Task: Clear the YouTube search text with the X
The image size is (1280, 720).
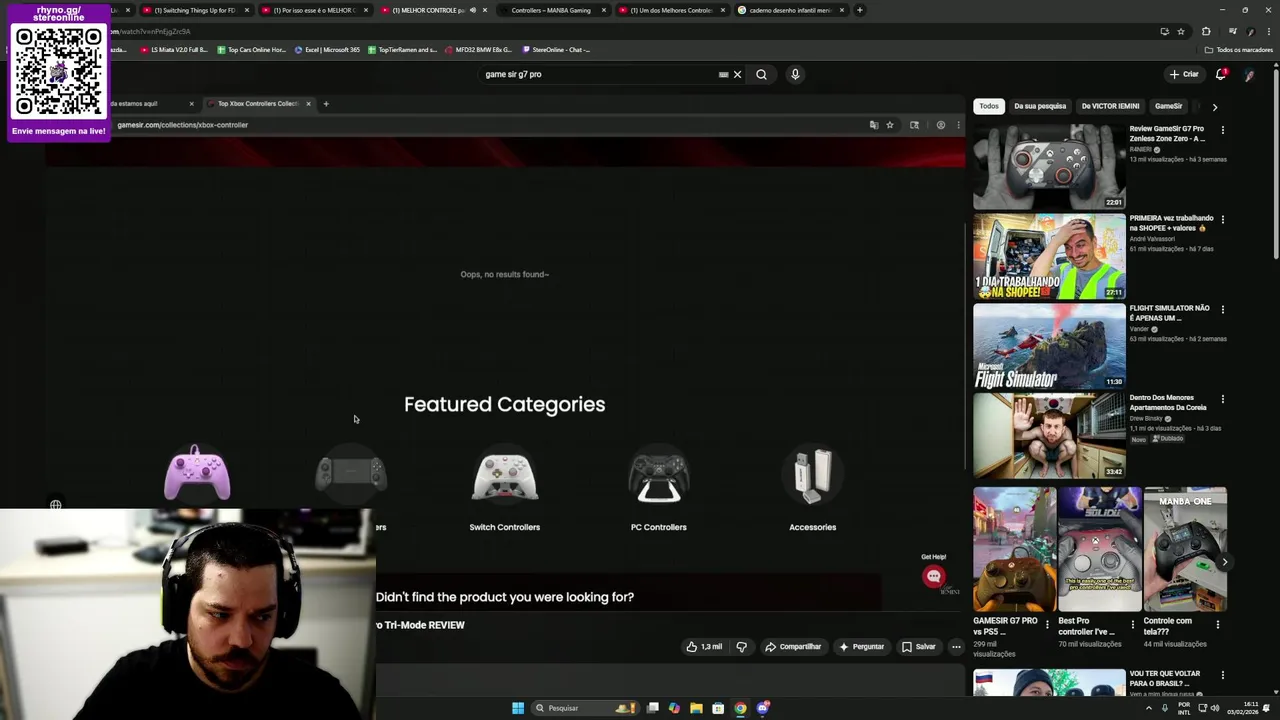Action: [737, 74]
